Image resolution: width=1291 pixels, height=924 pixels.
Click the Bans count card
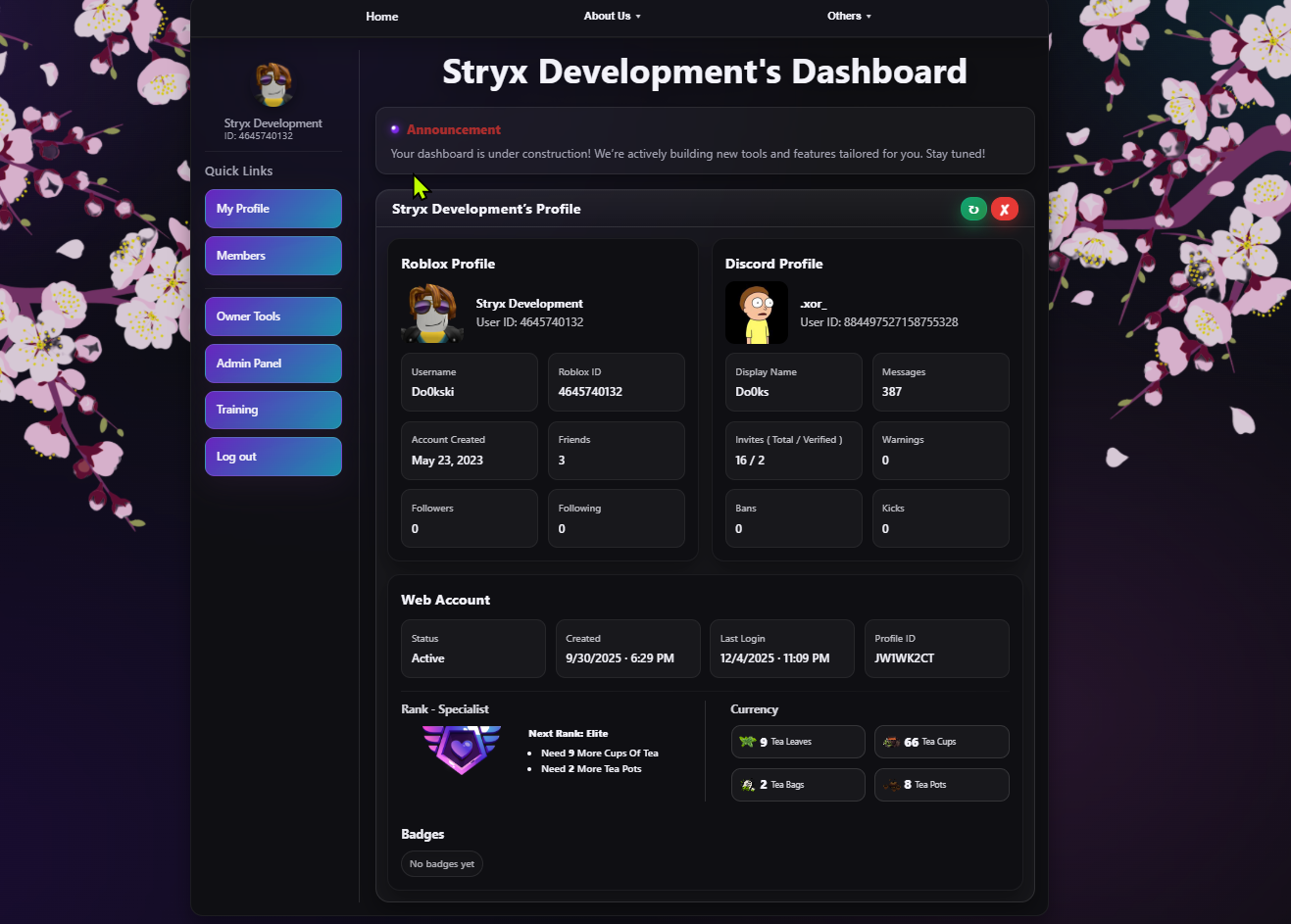click(794, 518)
